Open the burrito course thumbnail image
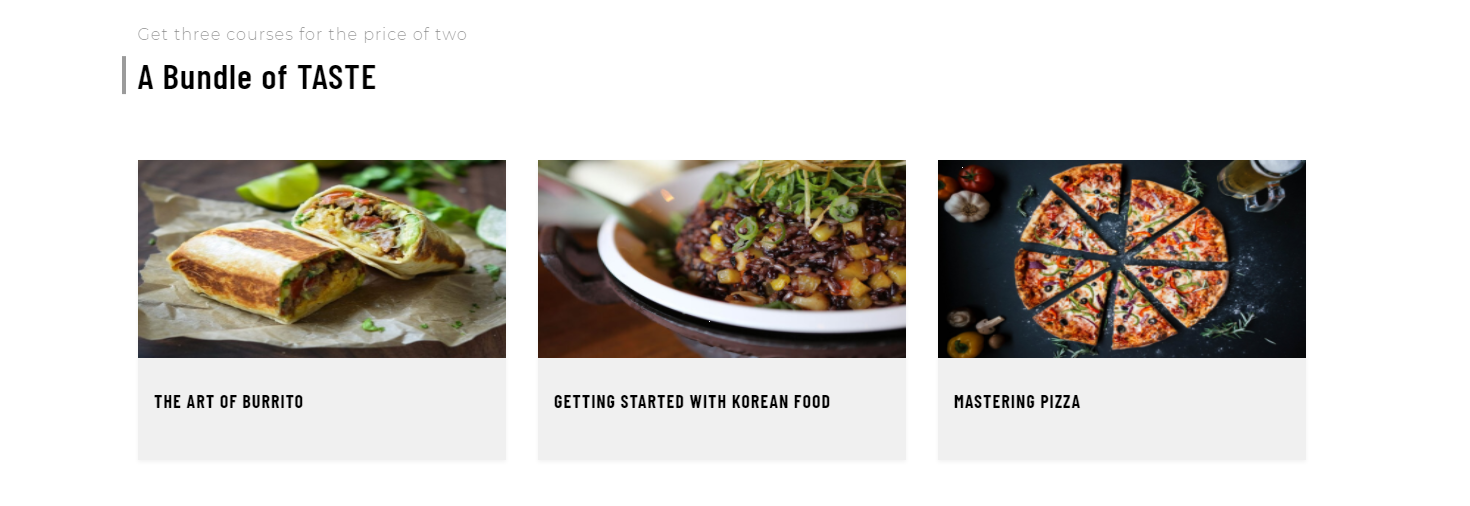The image size is (1470, 506). pos(322,259)
